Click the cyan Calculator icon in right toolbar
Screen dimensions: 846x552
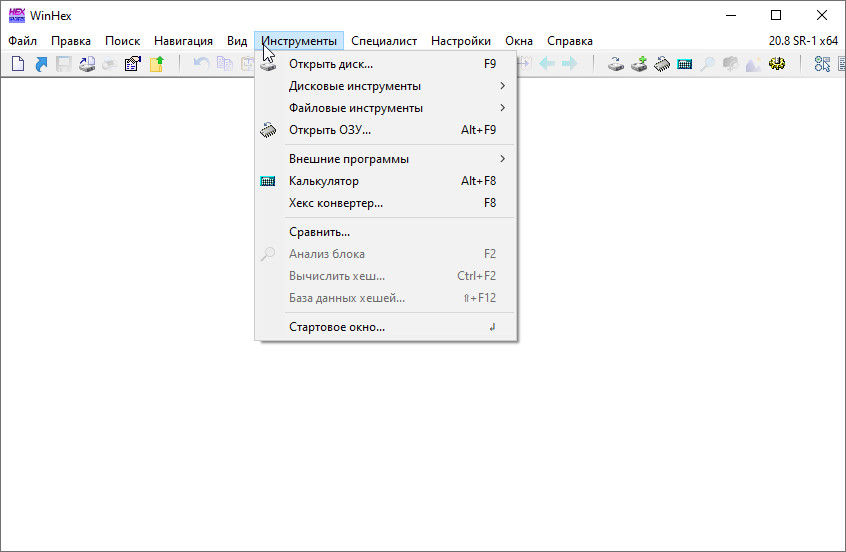pyautogui.click(x=685, y=64)
